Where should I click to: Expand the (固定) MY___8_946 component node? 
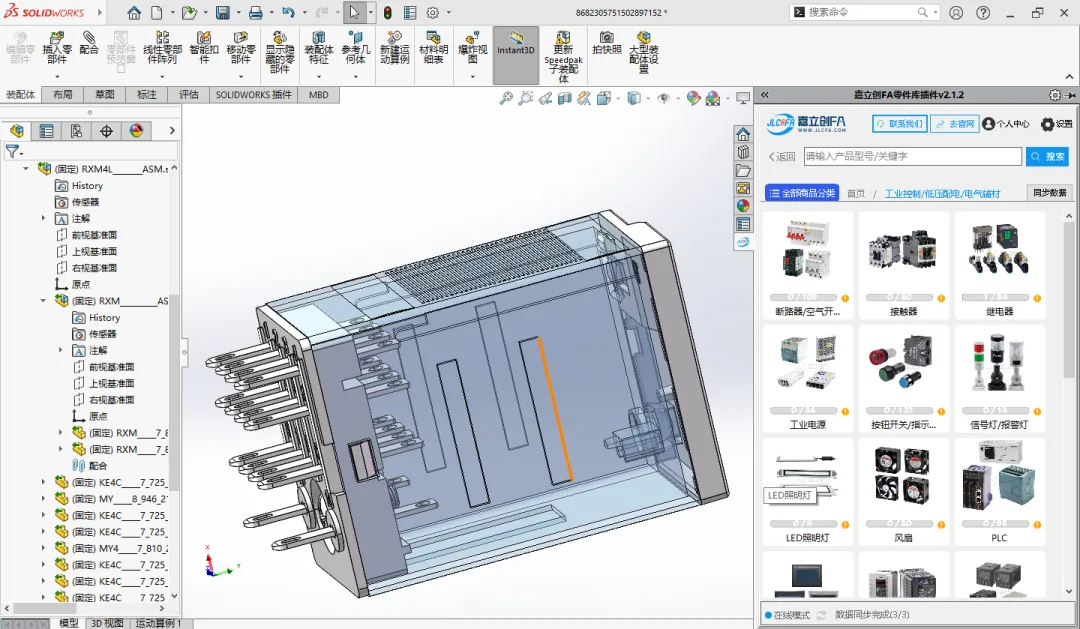[x=43, y=499]
